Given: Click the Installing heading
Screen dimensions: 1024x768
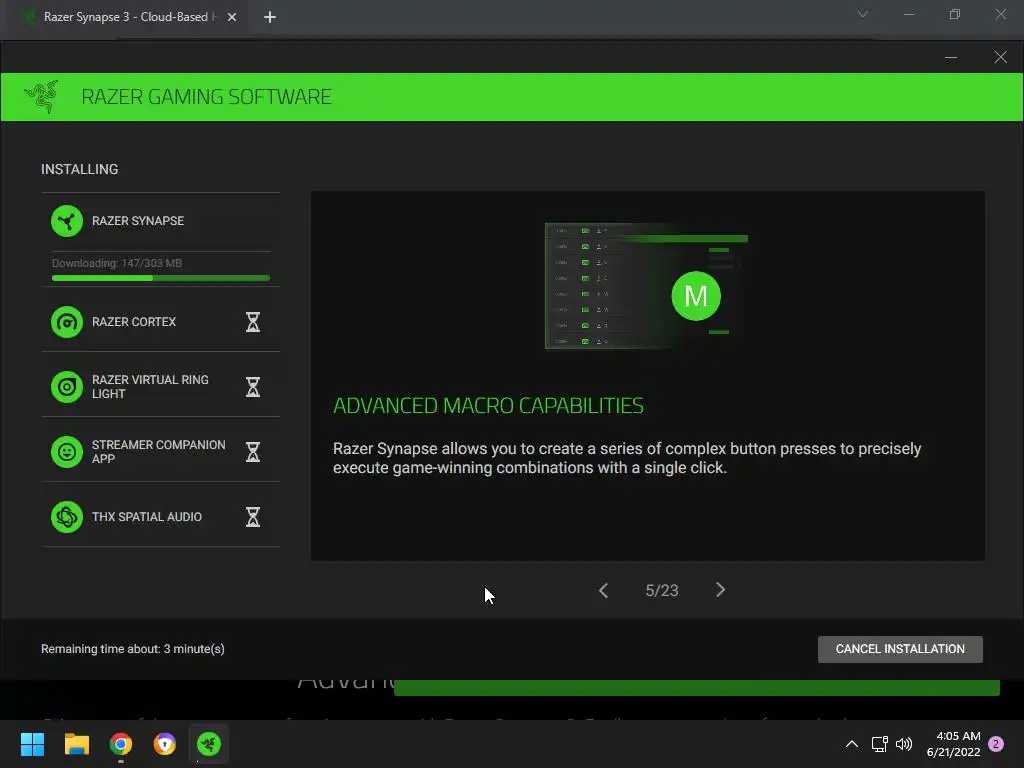Looking at the screenshot, I should pyautogui.click(x=80, y=169).
